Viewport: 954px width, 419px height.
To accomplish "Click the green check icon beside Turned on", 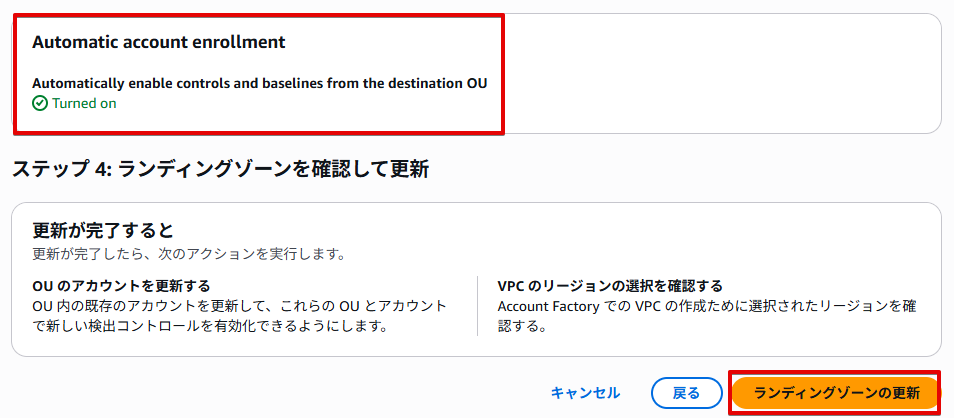I will pos(40,103).
